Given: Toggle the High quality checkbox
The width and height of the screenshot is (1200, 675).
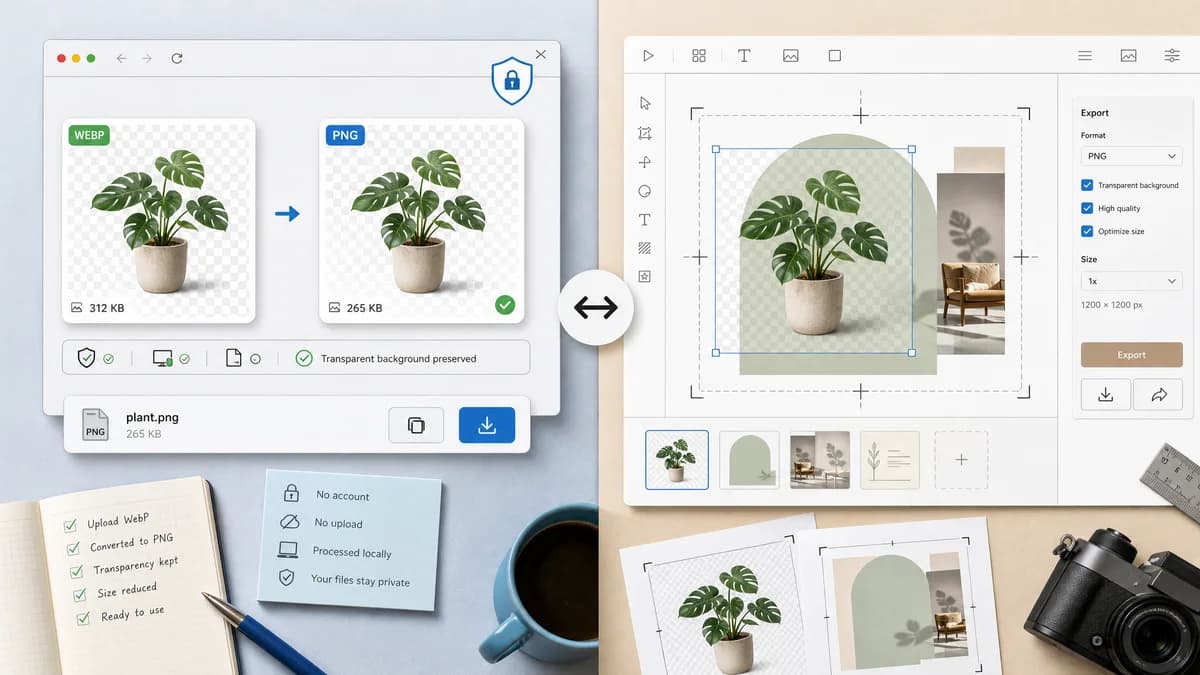Looking at the screenshot, I should tap(1087, 208).
